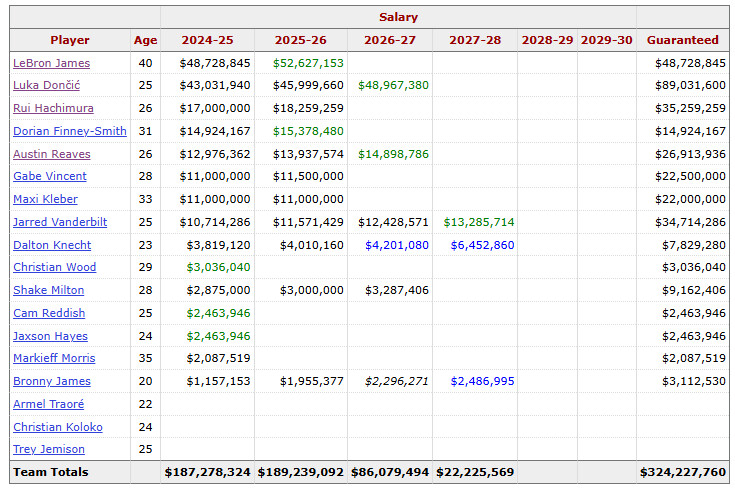Open Markieff Morris player link
Image resolution: width=735 pixels, height=490 pixels.
tap(54, 358)
